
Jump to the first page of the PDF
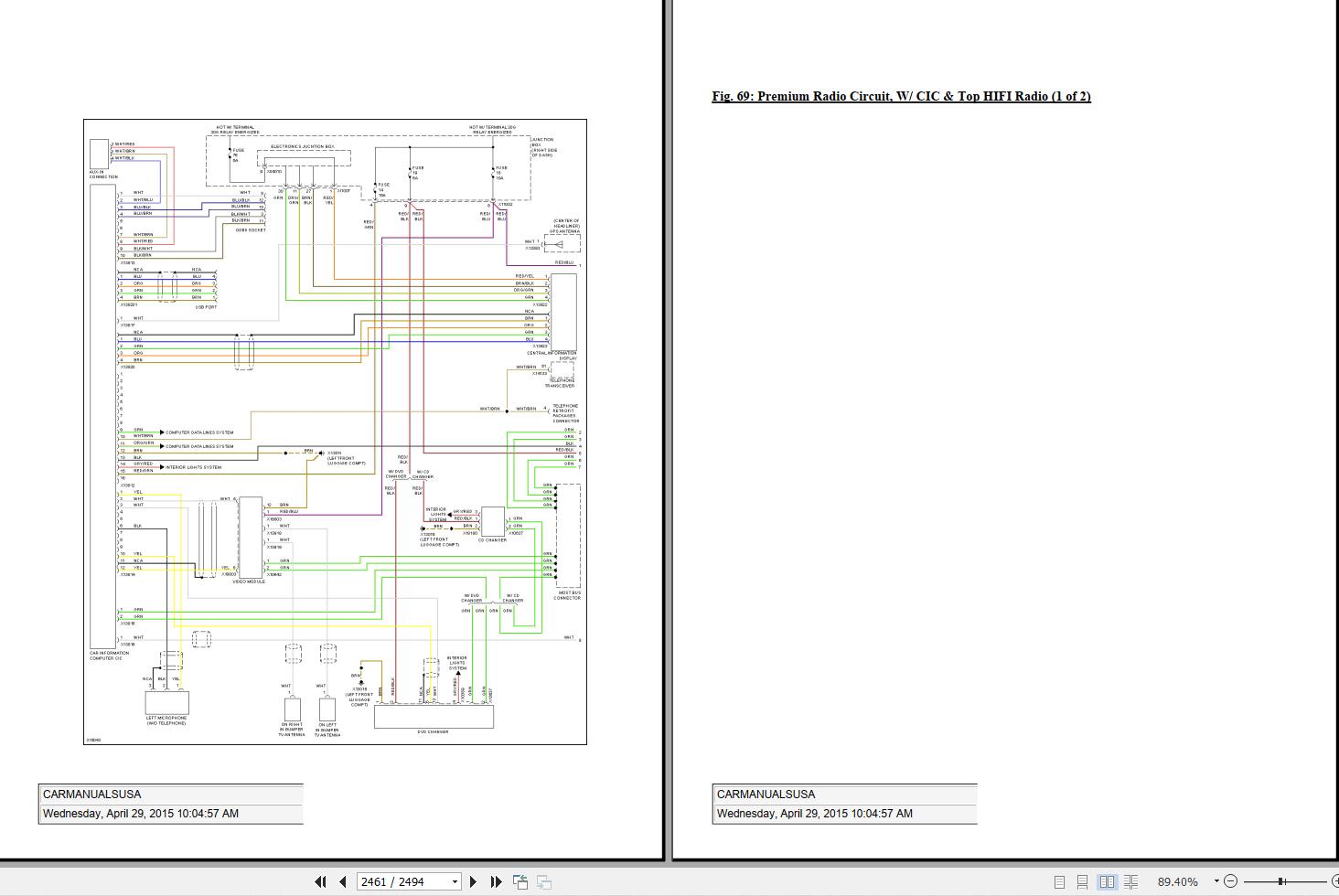[x=321, y=881]
